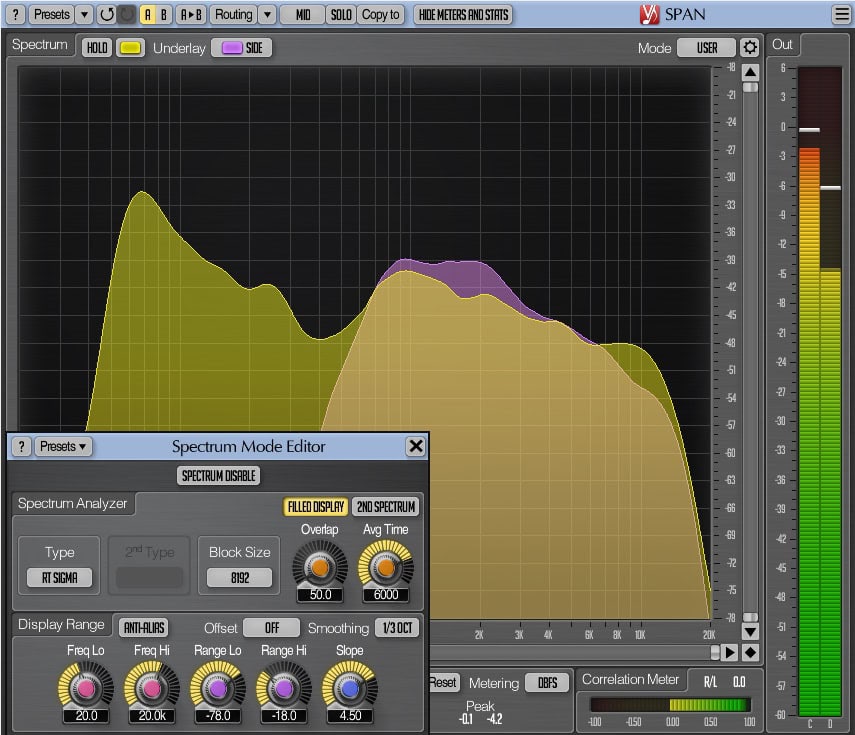
Task: Click the A▶B copy icon on the toolbar
Action: click(193, 14)
